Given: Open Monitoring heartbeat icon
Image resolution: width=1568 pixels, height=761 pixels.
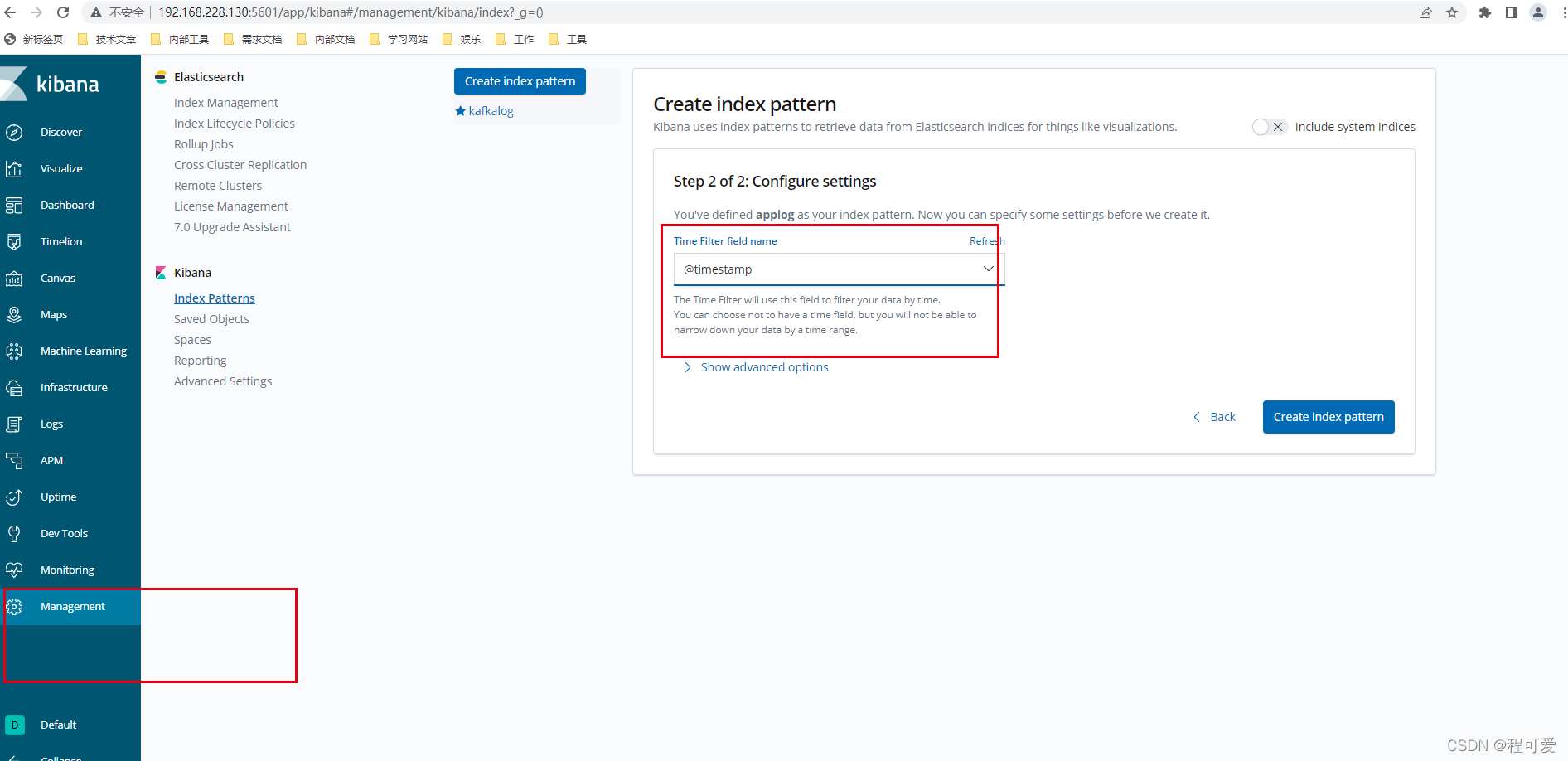Looking at the screenshot, I should pyautogui.click(x=14, y=570).
